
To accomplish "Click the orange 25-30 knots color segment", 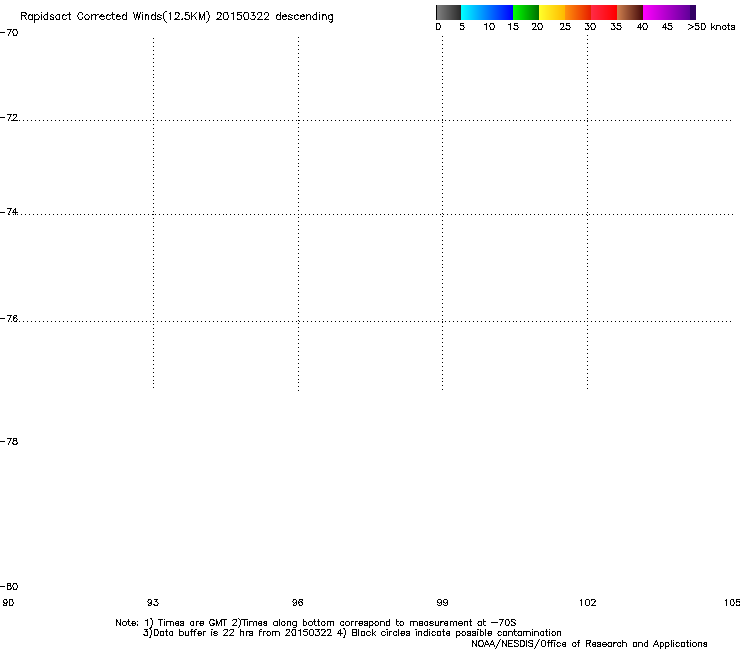I will click(578, 12).
